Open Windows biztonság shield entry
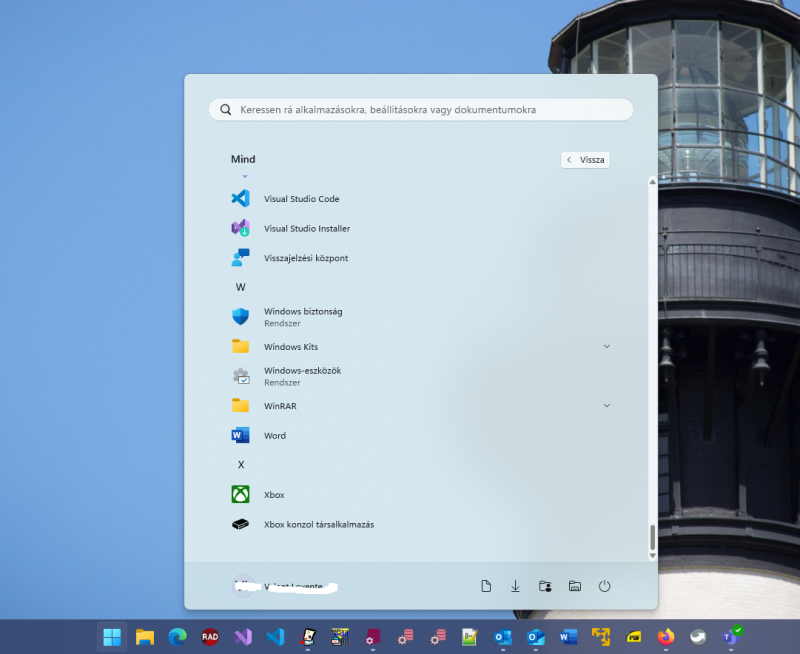The width and height of the screenshot is (800, 654). click(x=421, y=317)
